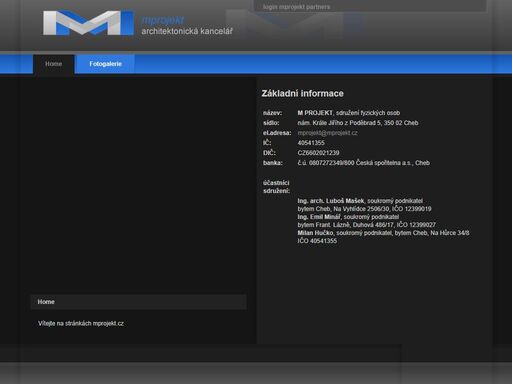Image resolution: width=512 pixels, height=384 pixels.
Task: Click the el.adresa: label
Action: [x=277, y=133]
